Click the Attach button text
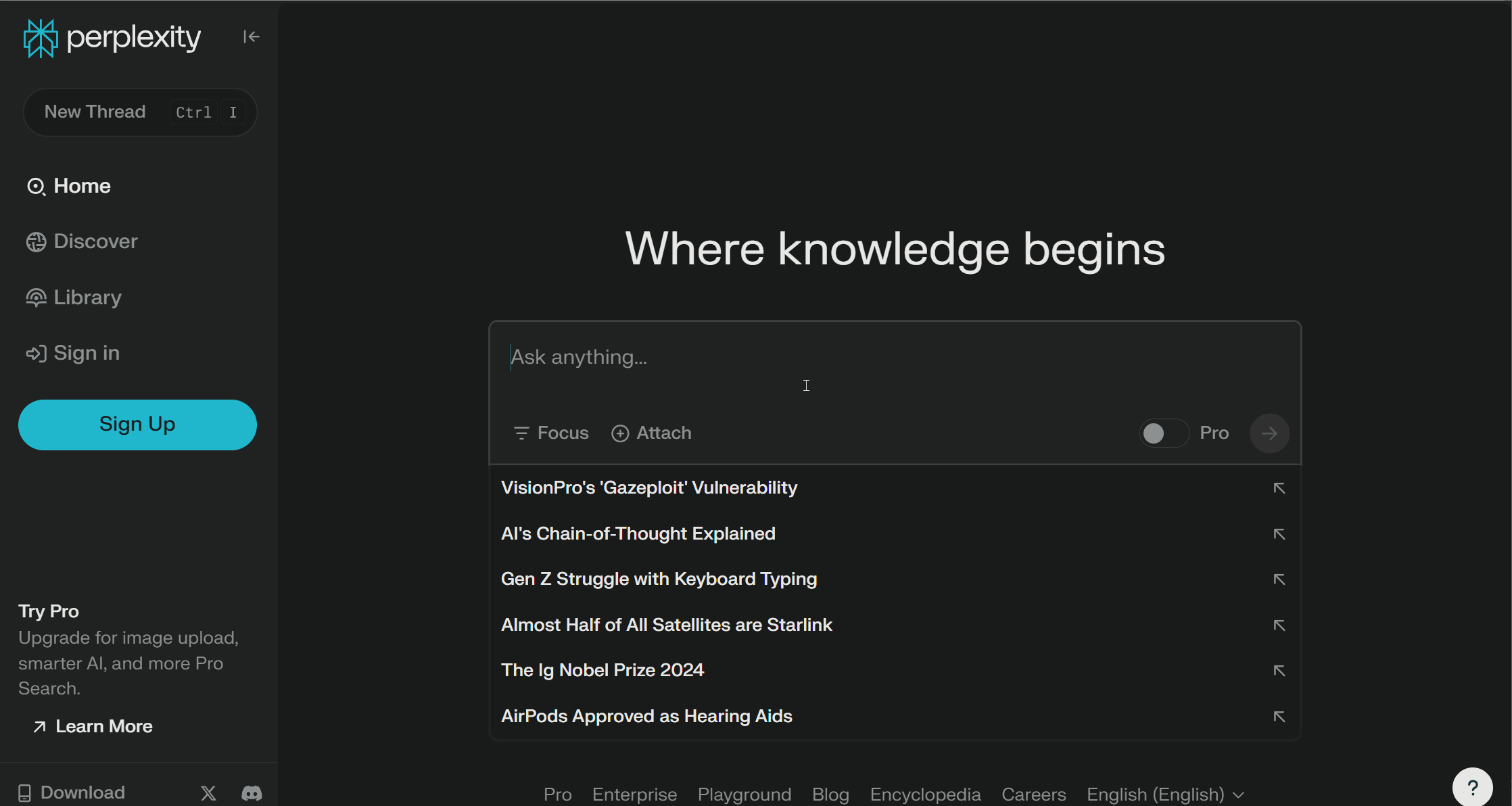 [x=664, y=433]
